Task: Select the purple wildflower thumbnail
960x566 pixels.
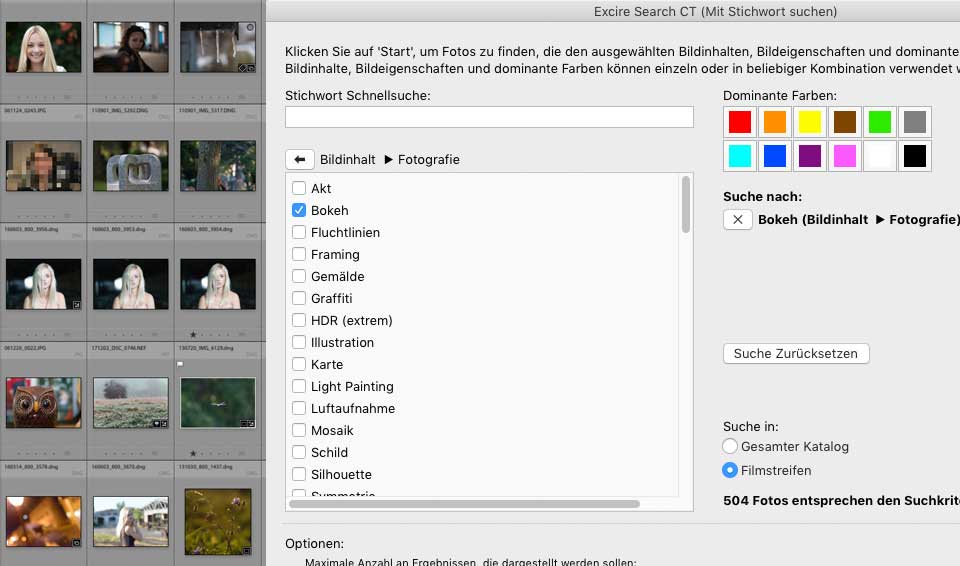Action: (218, 521)
